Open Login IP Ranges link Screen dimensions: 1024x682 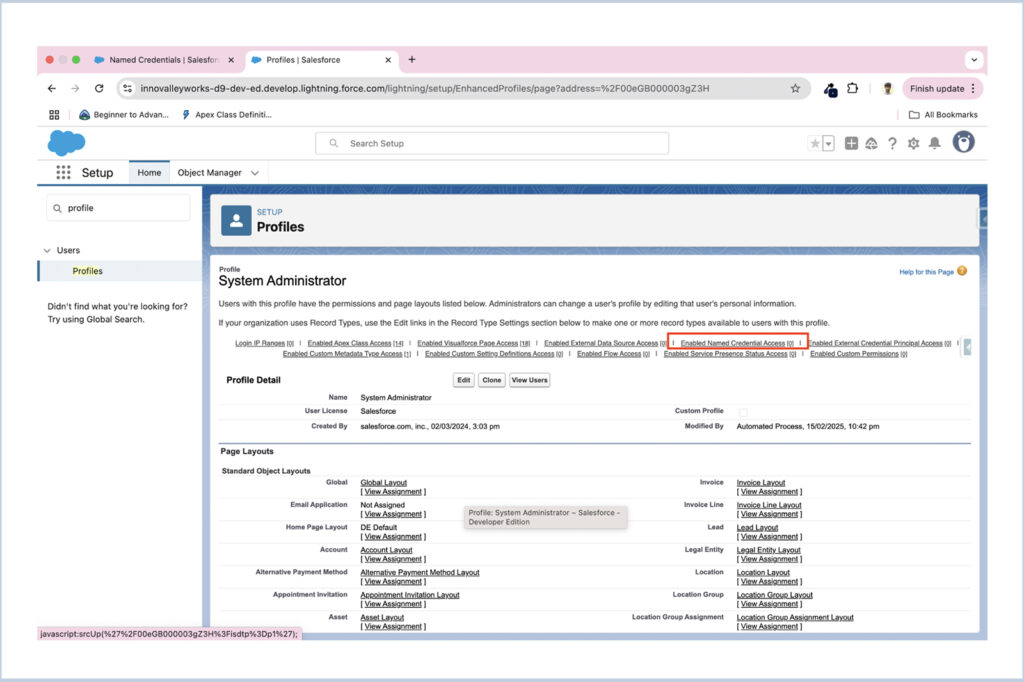tap(264, 343)
